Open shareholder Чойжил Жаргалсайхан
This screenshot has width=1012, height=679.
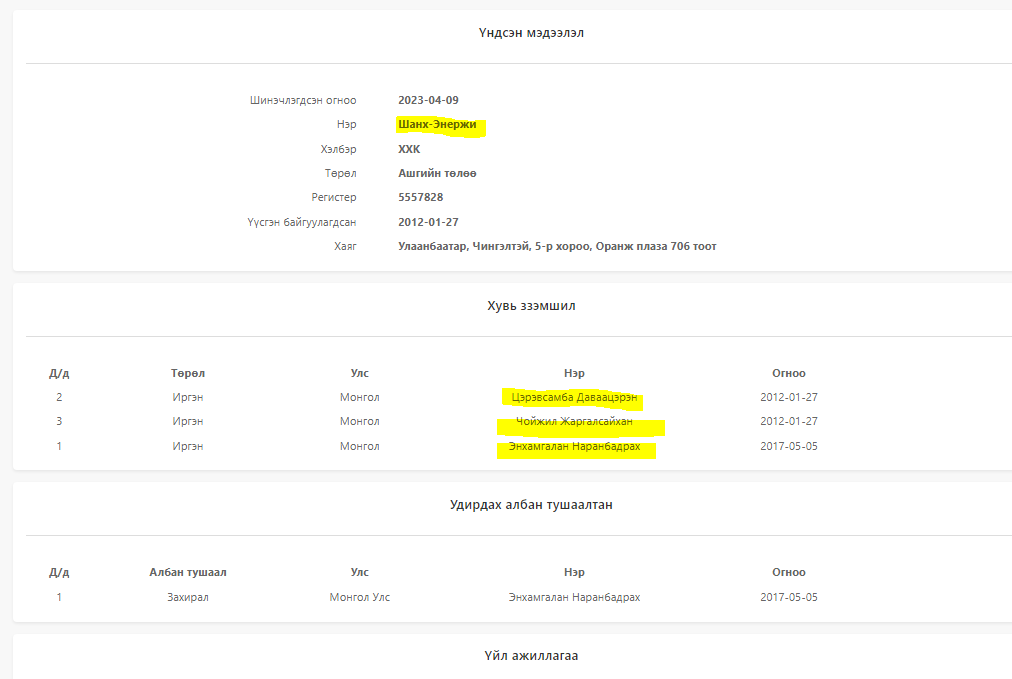pos(573,422)
